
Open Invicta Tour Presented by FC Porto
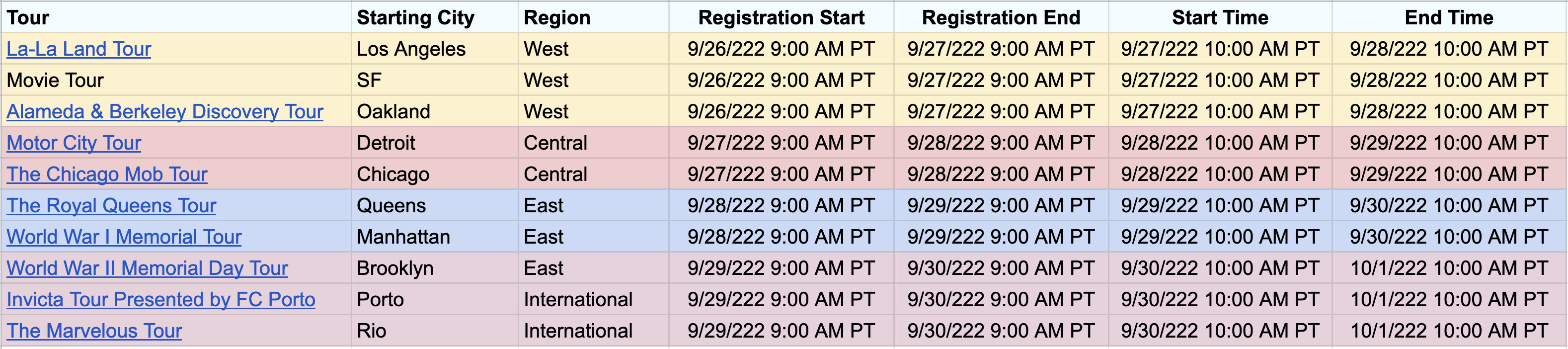160,299
